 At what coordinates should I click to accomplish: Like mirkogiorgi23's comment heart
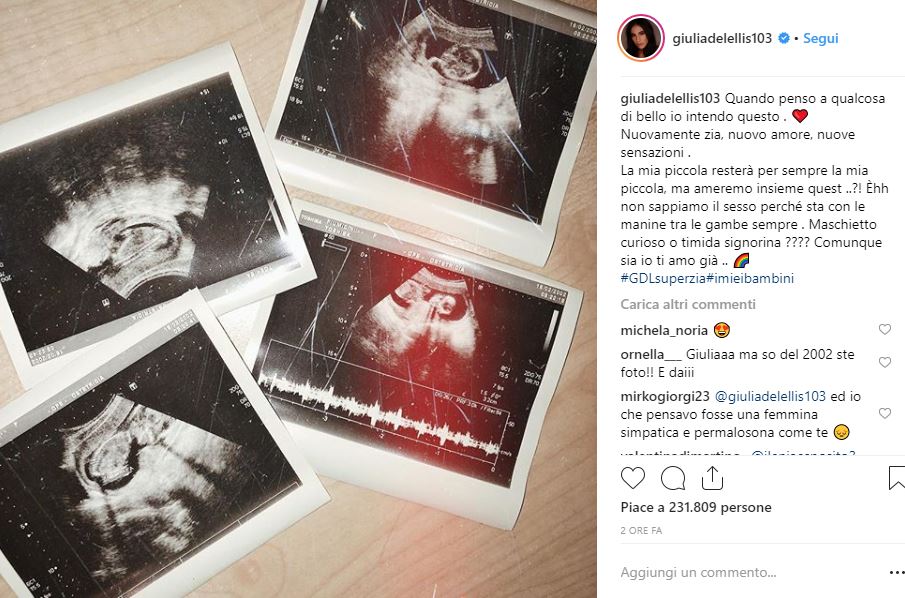[885, 413]
